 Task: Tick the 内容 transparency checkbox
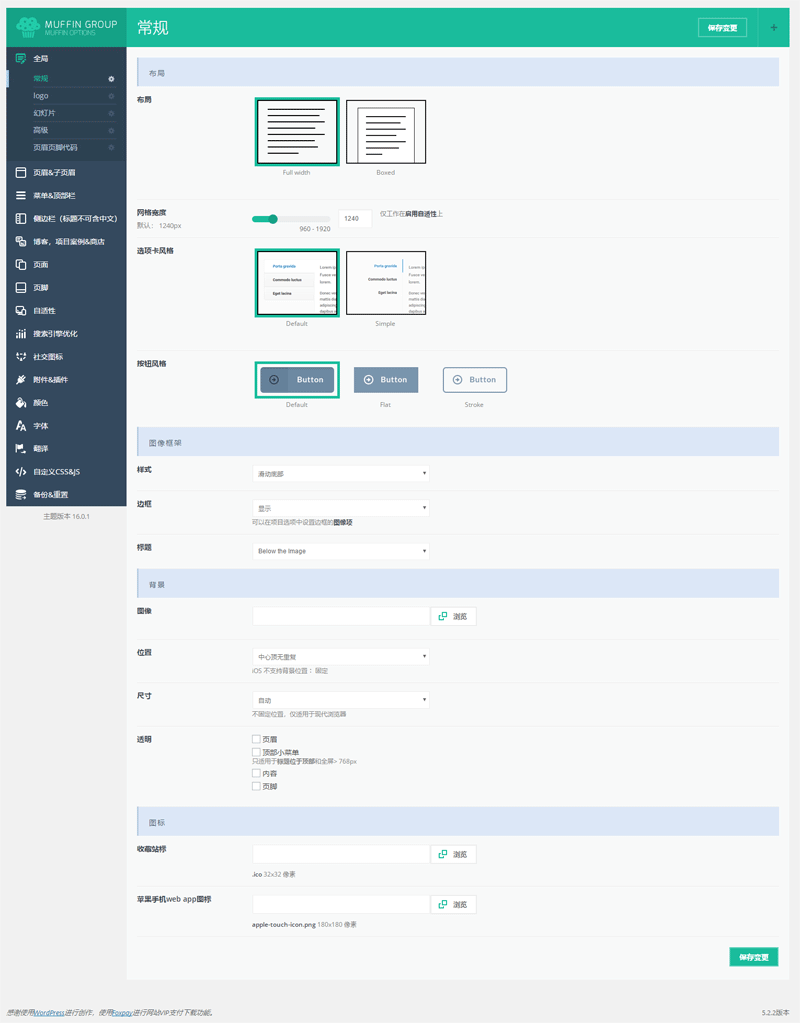(x=256, y=774)
